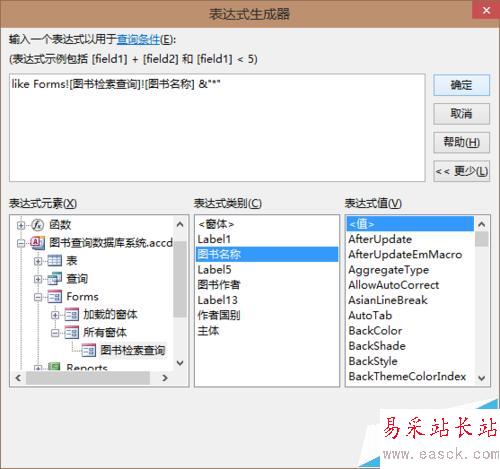This screenshot has height=469, width=500.
Task: Click elements tree scroll-up arrow
Action: (180, 224)
